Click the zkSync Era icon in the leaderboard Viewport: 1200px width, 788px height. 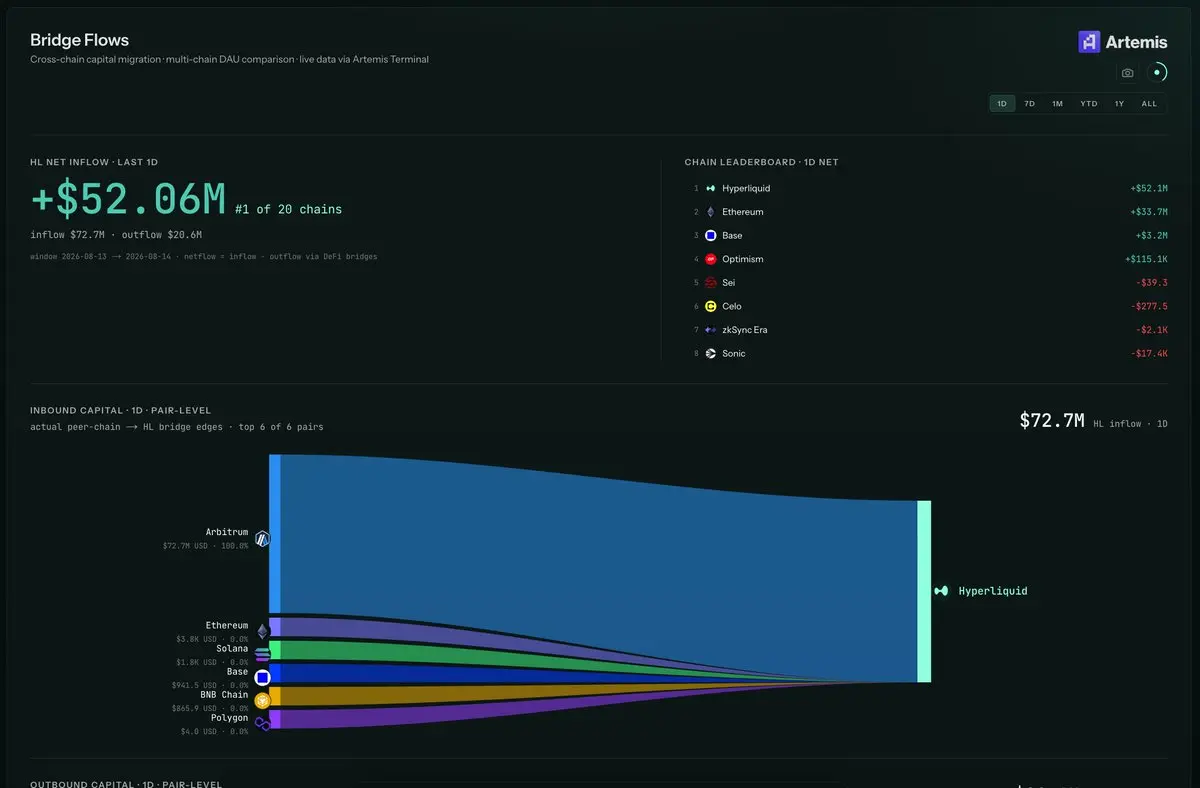[x=711, y=330]
